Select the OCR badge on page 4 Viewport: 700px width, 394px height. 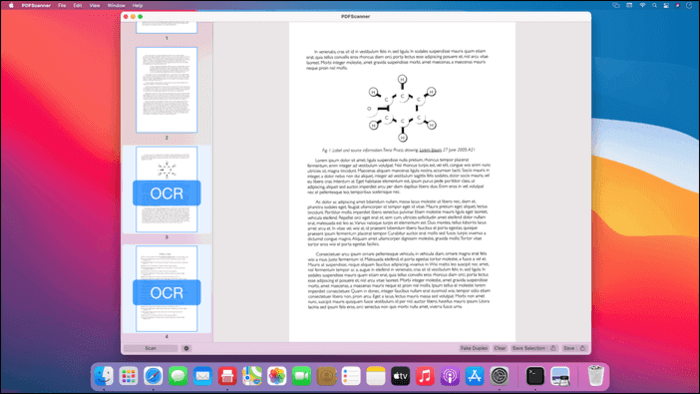click(x=167, y=293)
